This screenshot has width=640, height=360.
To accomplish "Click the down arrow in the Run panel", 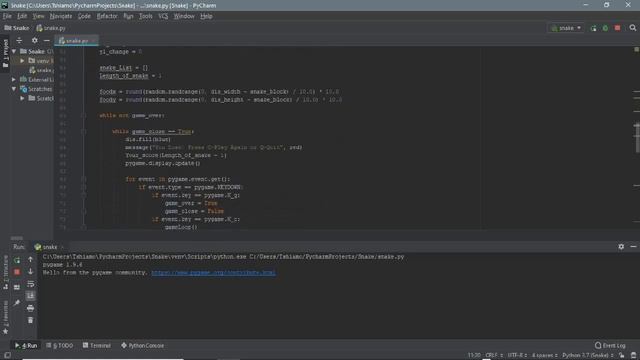I will 31,271.
